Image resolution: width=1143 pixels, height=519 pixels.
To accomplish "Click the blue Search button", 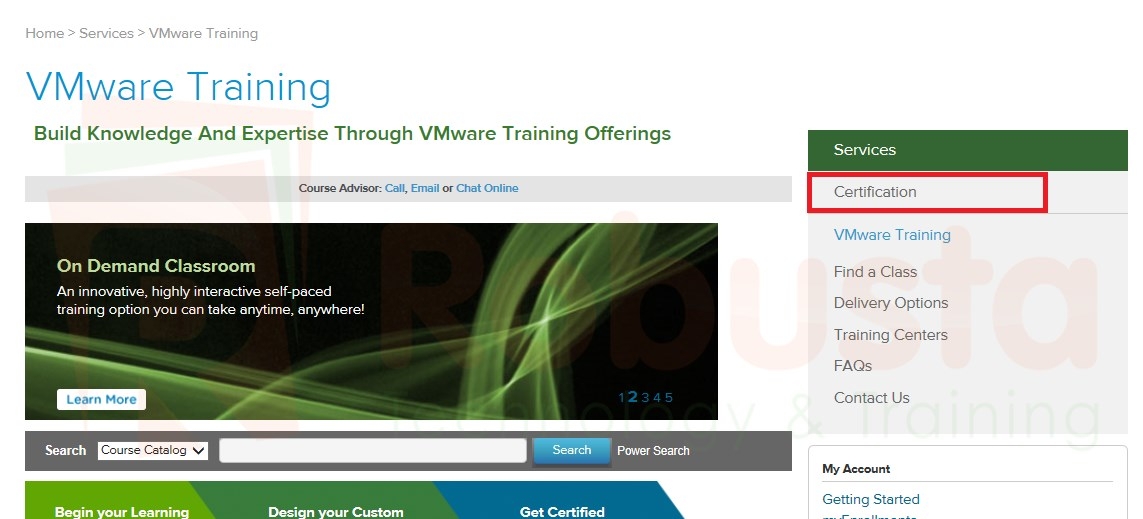I will click(x=572, y=450).
